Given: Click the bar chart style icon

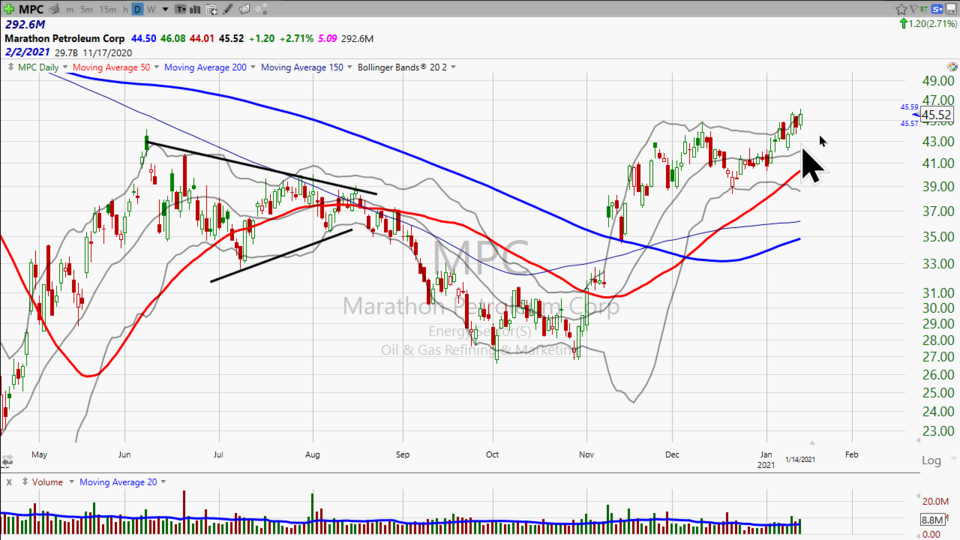Looking at the screenshot, I should tap(195, 9).
